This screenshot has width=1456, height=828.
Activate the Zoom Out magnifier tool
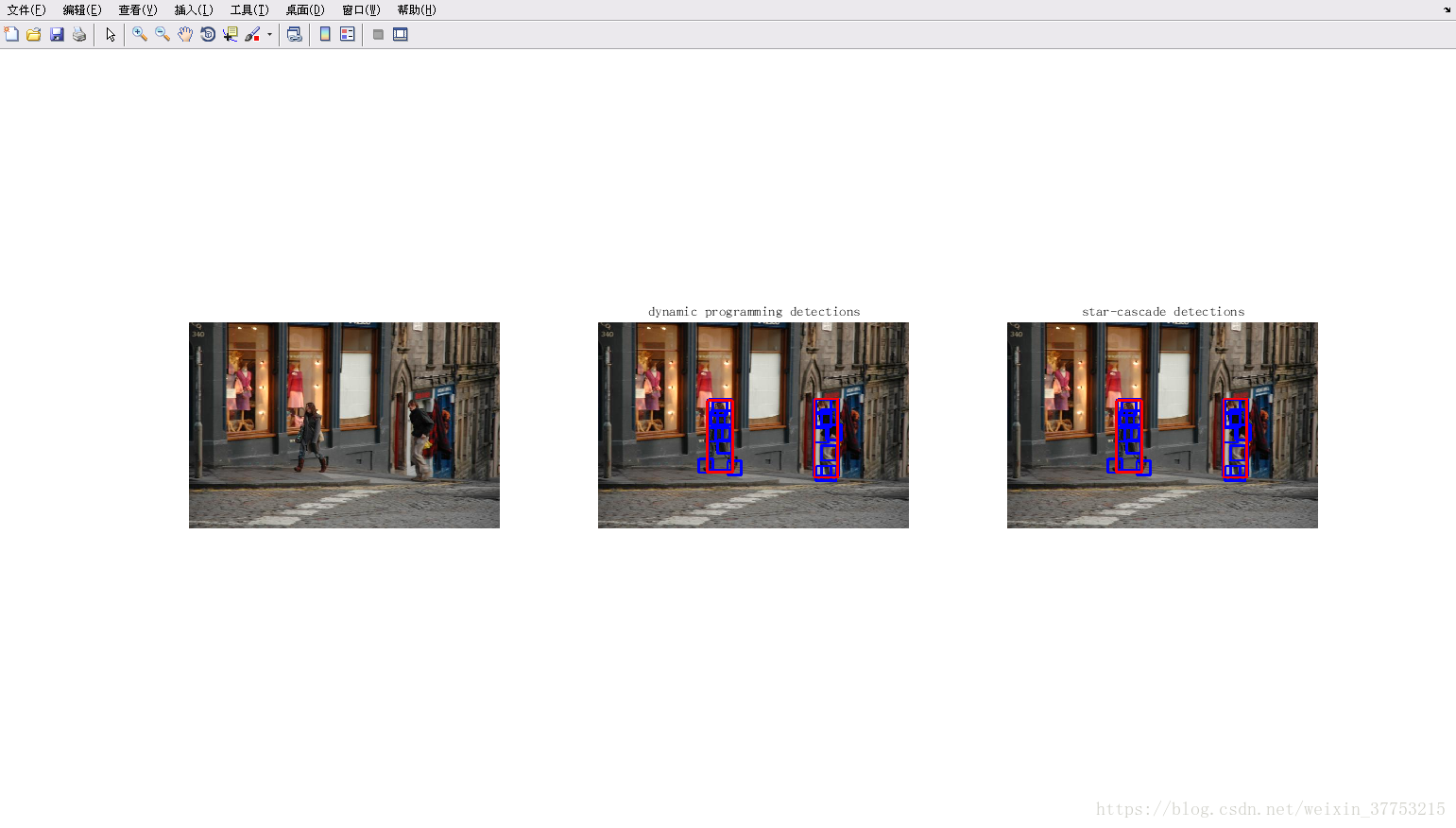coord(163,34)
